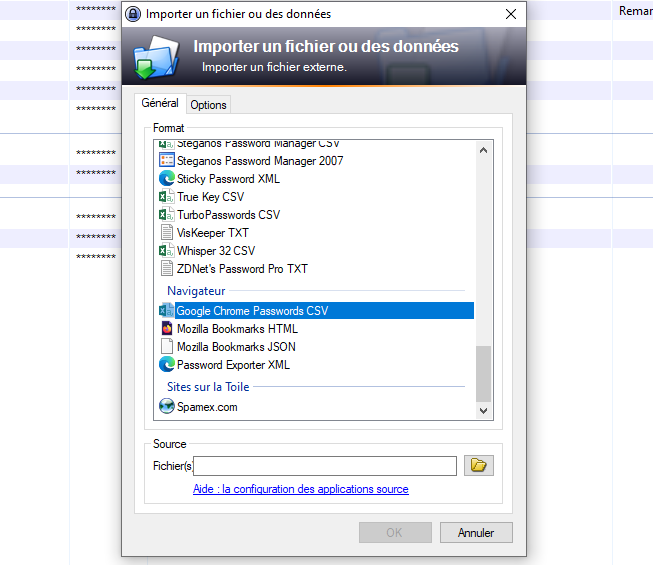This screenshot has height=565, width=653.
Task: Choose Mozilla Bookmarks JSON format
Action: [236, 347]
